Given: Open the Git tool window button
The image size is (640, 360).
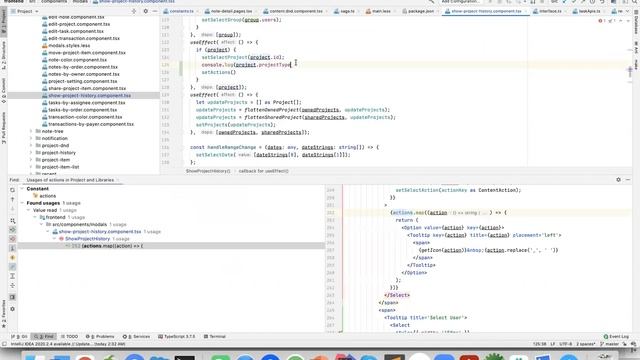Looking at the screenshot, I should tap(19, 337).
